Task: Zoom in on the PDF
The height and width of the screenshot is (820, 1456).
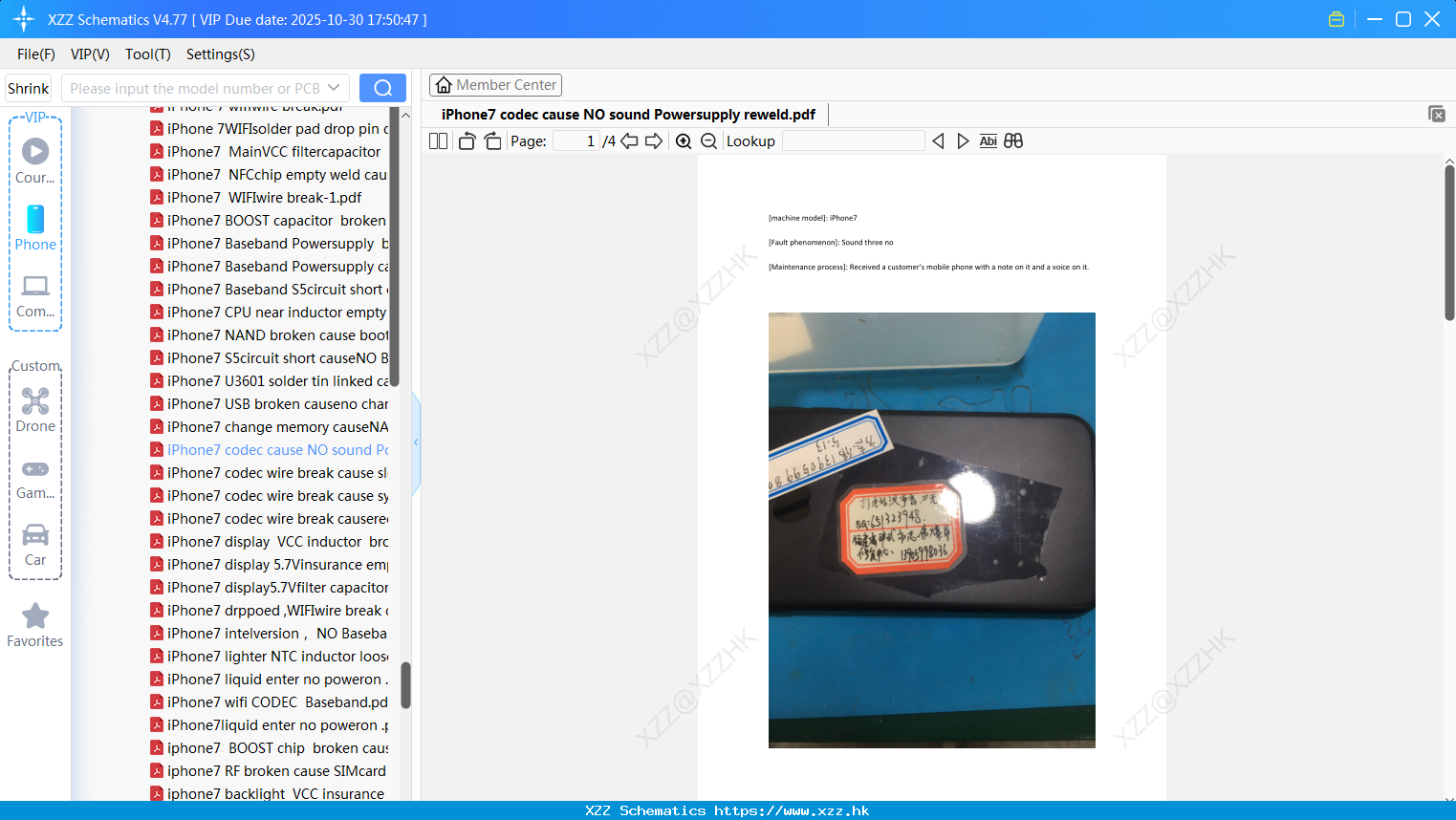Action: (684, 141)
